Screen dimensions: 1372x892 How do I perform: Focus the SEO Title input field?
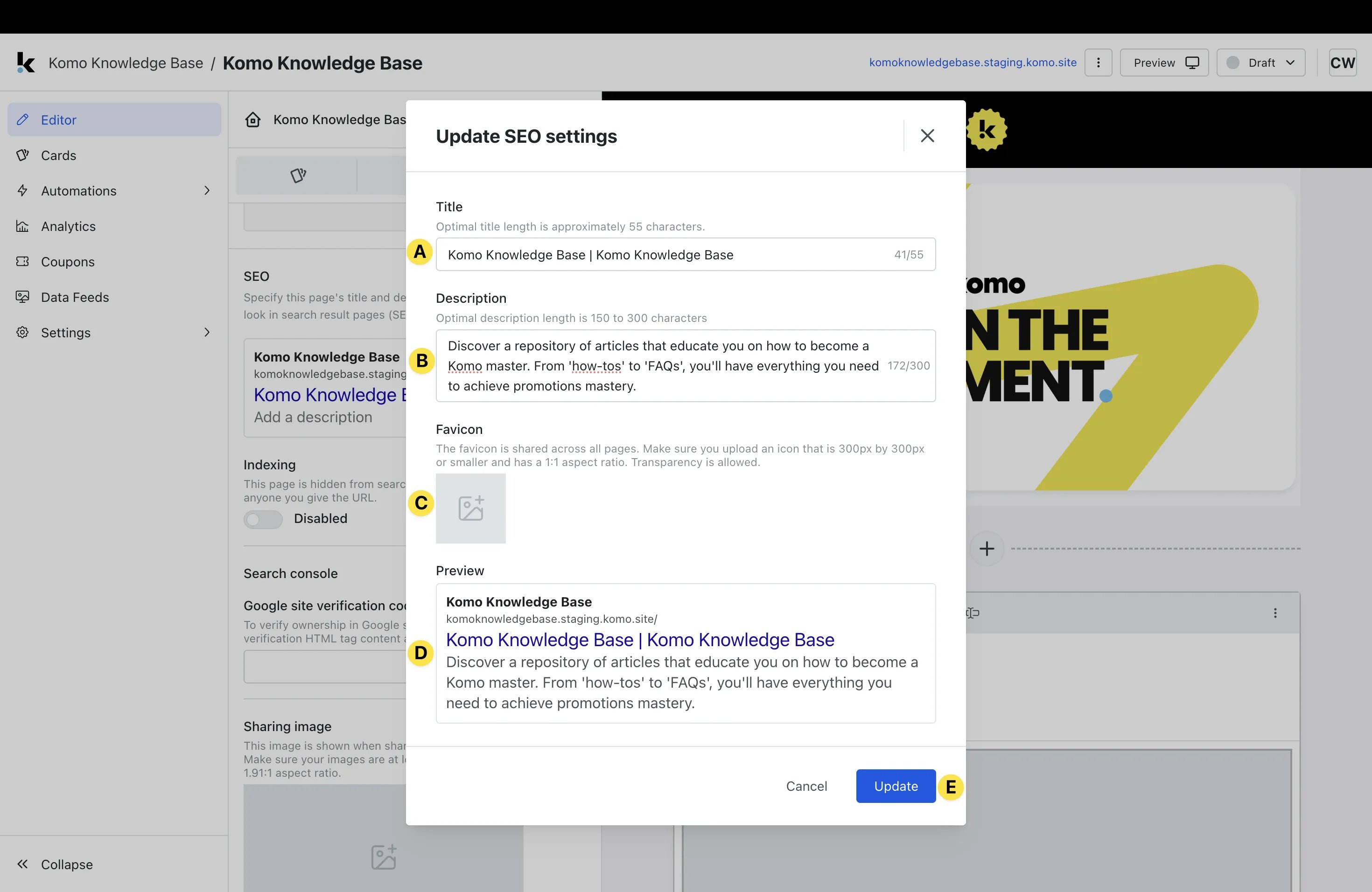[686, 254]
